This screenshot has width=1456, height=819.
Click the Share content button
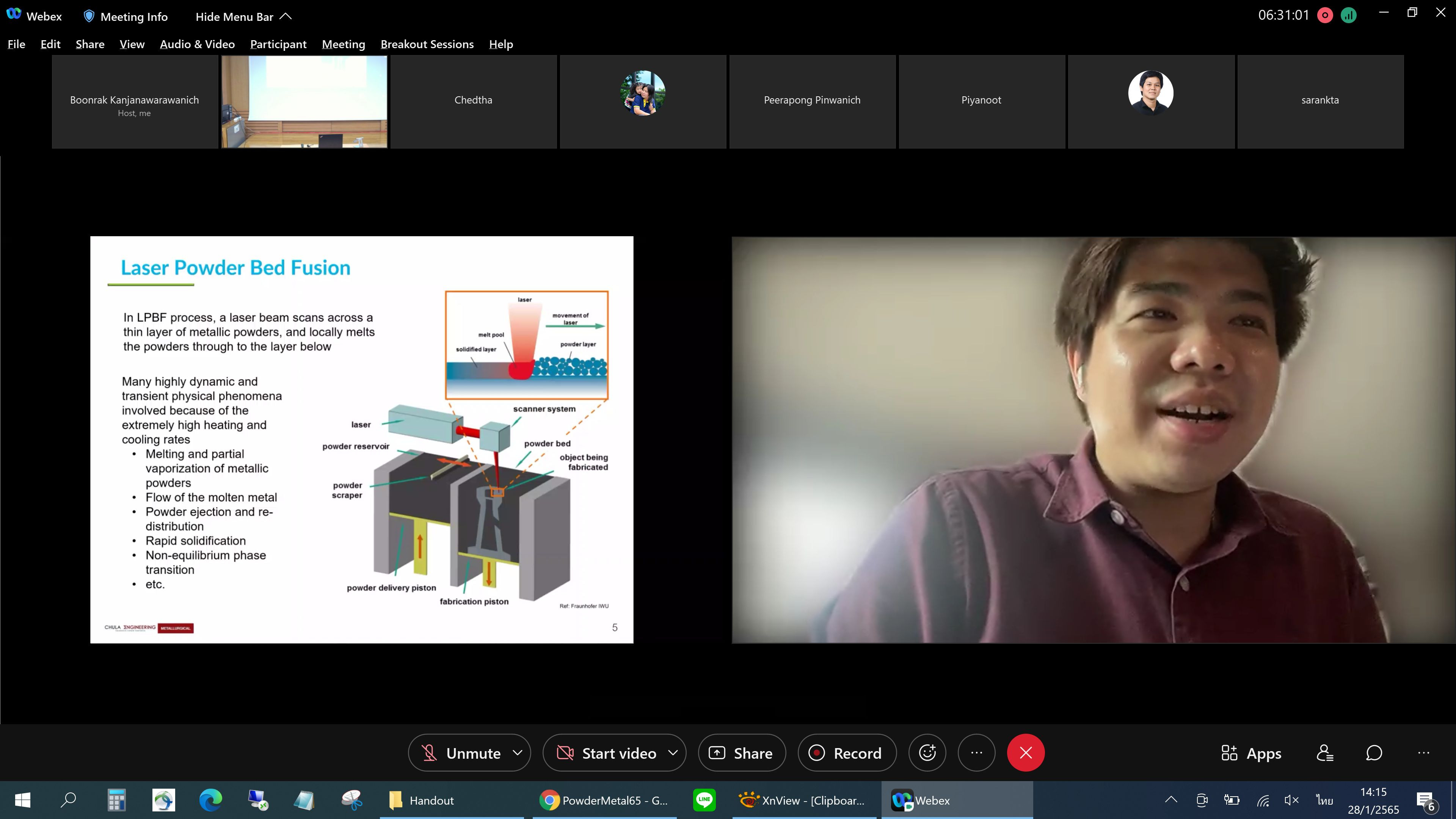[x=742, y=753]
